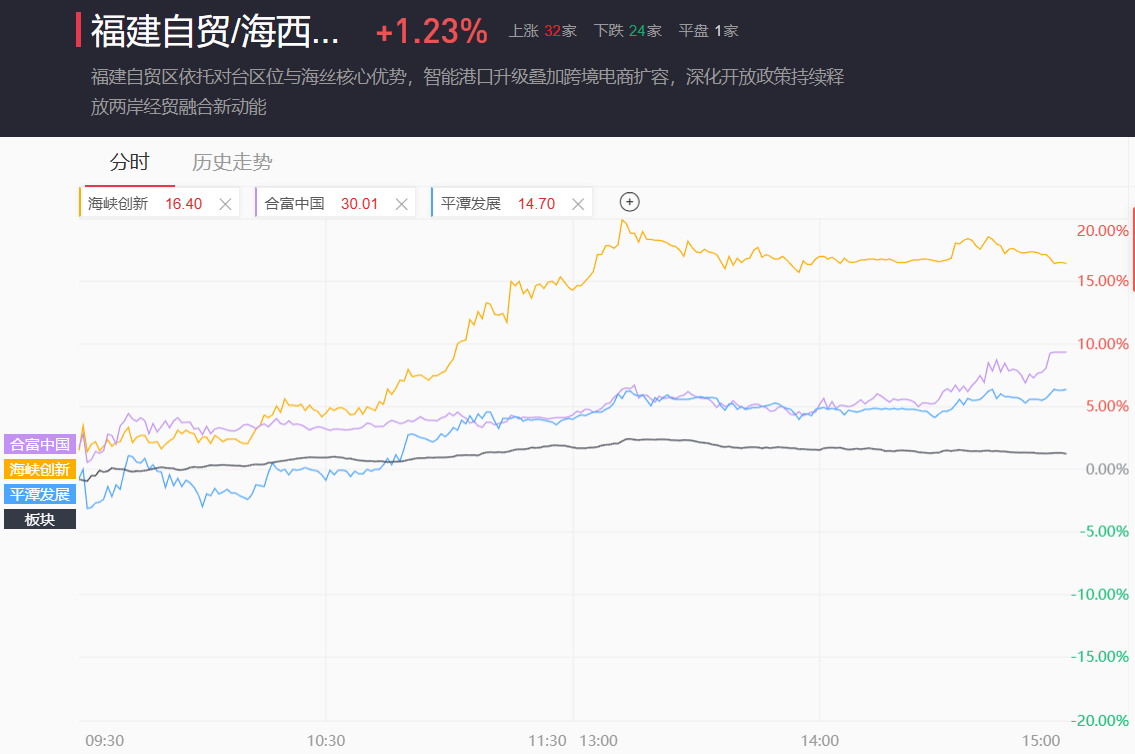The height and width of the screenshot is (754, 1135).
Task: Click the red scrollbar on the right edge
Action: click(1133, 250)
